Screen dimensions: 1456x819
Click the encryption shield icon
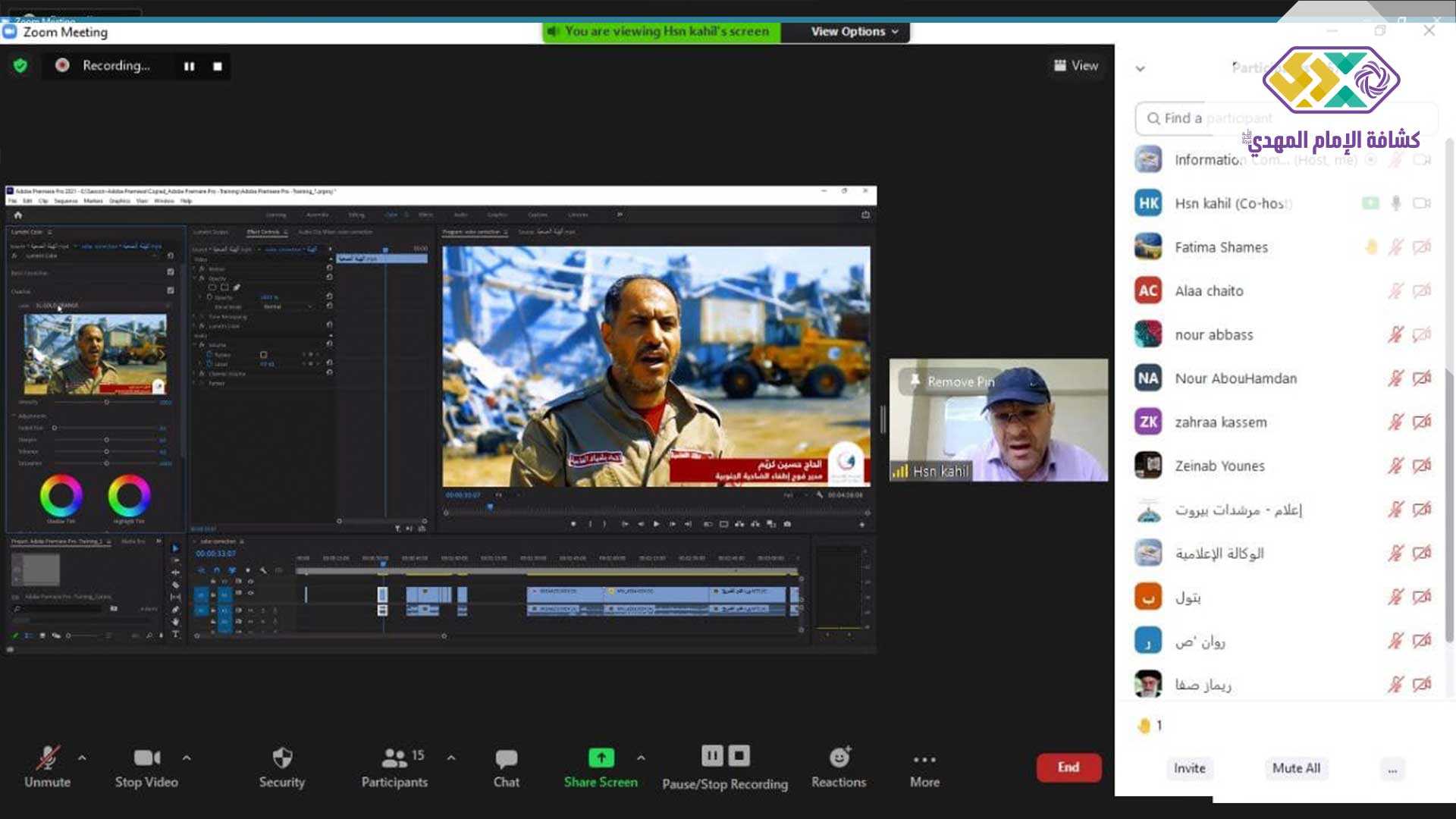[20, 66]
